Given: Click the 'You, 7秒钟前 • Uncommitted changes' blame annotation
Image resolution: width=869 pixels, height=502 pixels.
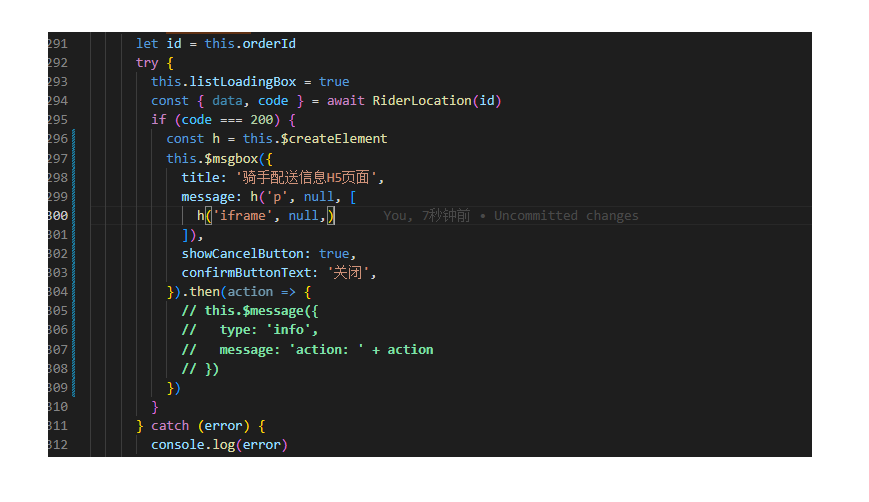Looking at the screenshot, I should pyautogui.click(x=510, y=216).
